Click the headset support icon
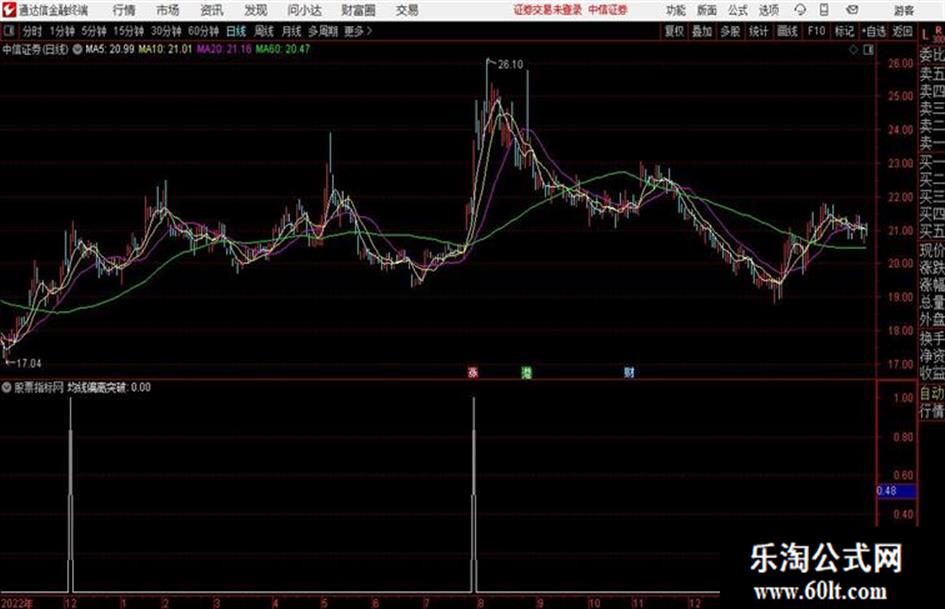 (x=800, y=10)
